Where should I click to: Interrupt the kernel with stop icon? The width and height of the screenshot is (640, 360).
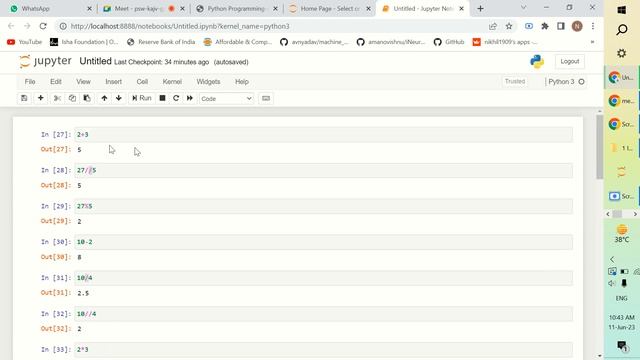coord(162,98)
